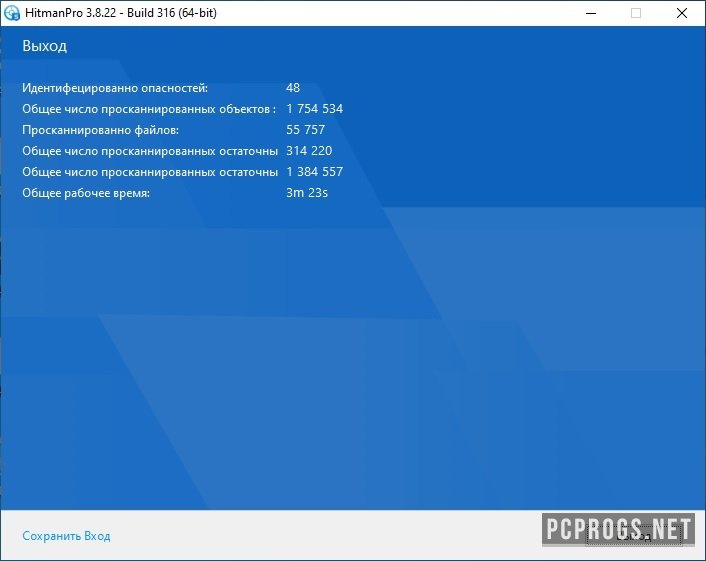
Task: Open the Сохранить Вход link
Action: [66, 536]
